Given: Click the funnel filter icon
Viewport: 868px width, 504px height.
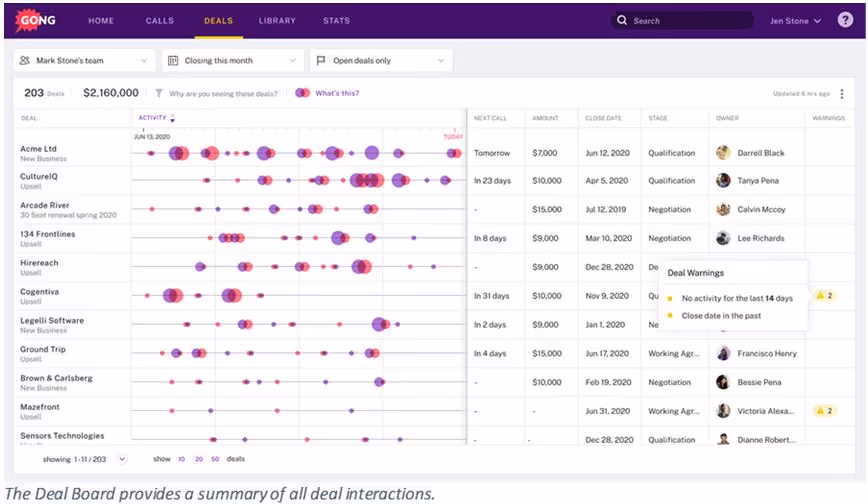Looking at the screenshot, I should point(159,93).
